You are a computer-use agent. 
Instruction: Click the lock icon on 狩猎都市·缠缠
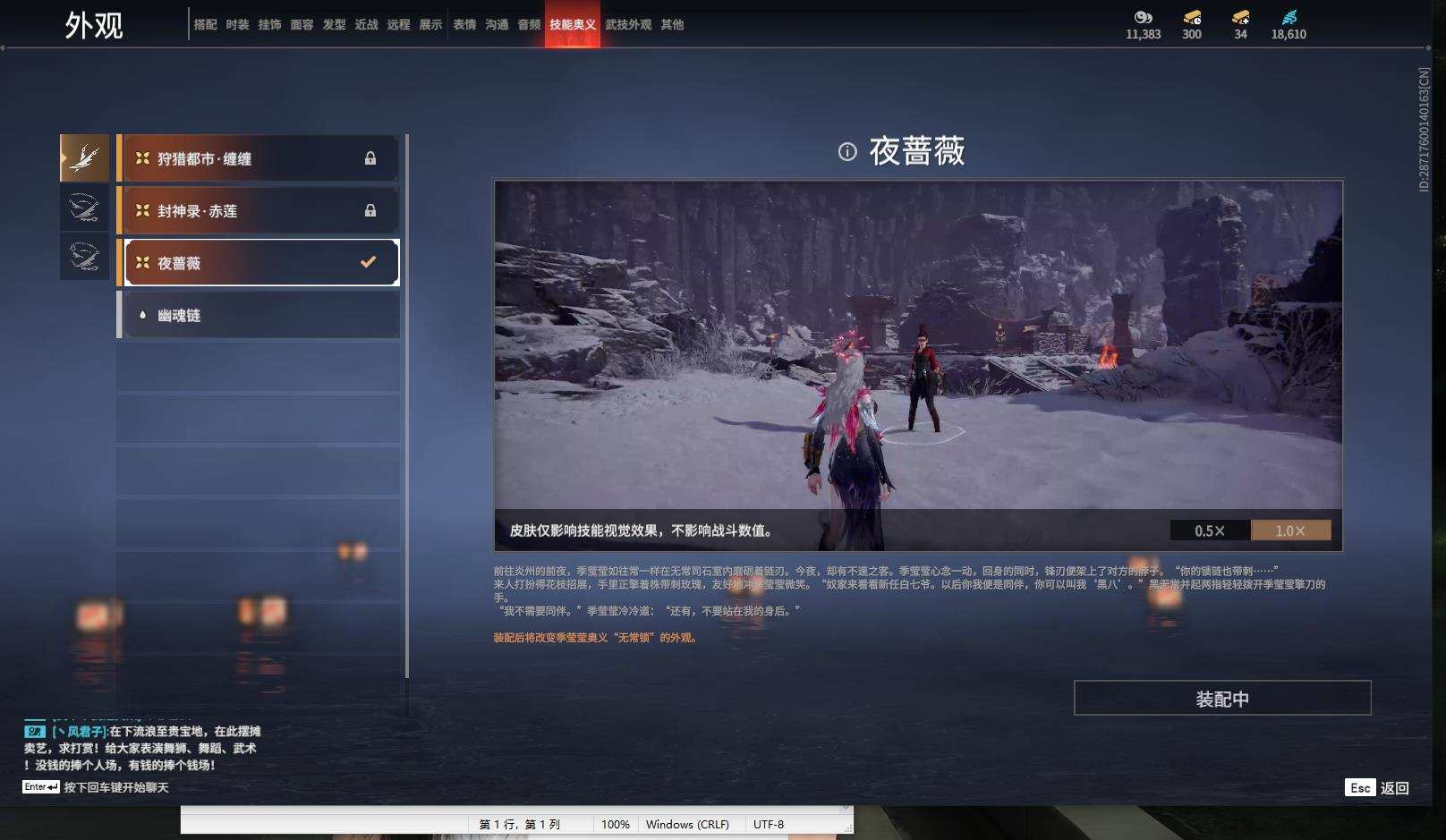pyautogui.click(x=370, y=158)
